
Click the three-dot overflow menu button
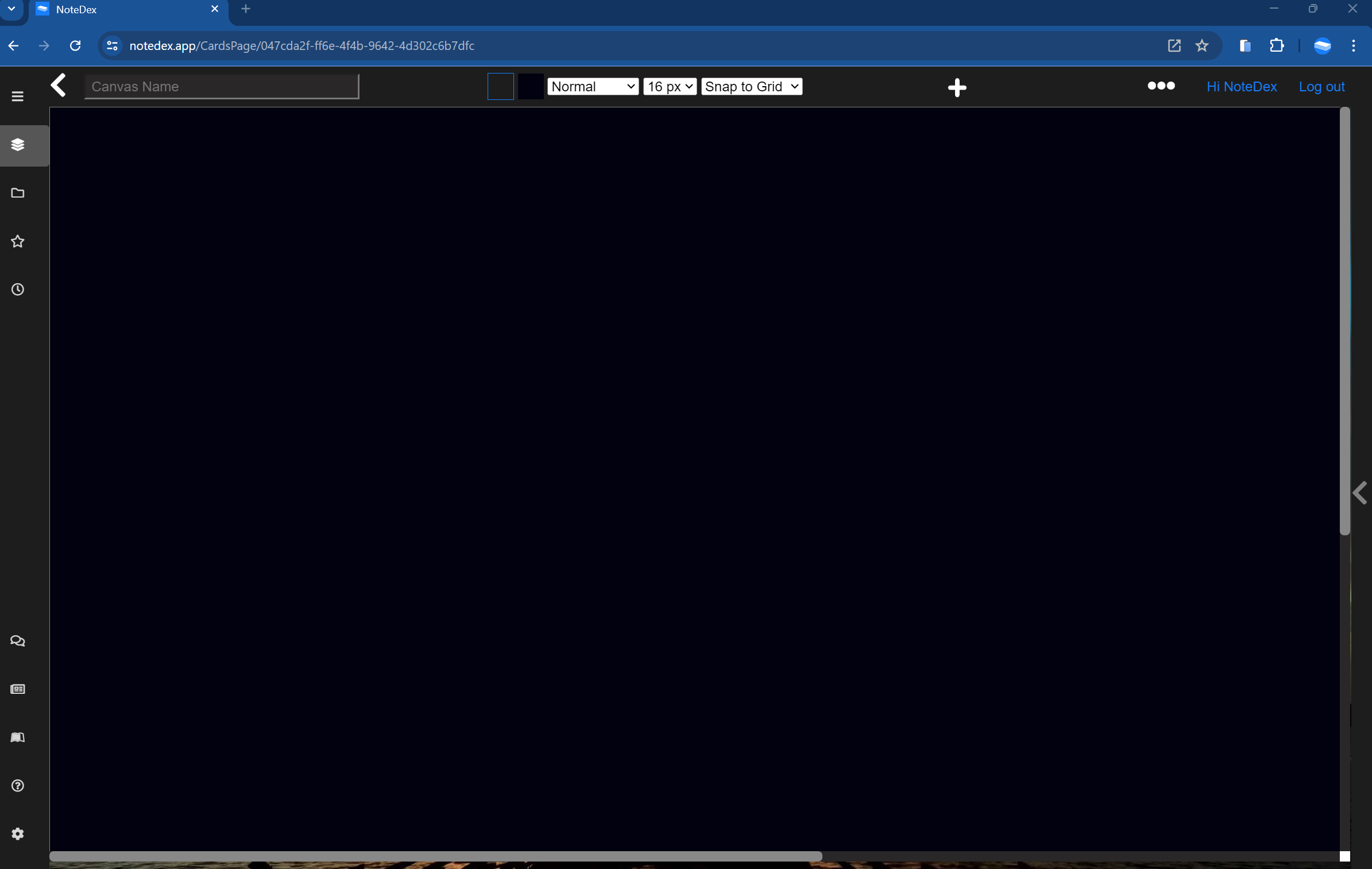coord(1161,85)
